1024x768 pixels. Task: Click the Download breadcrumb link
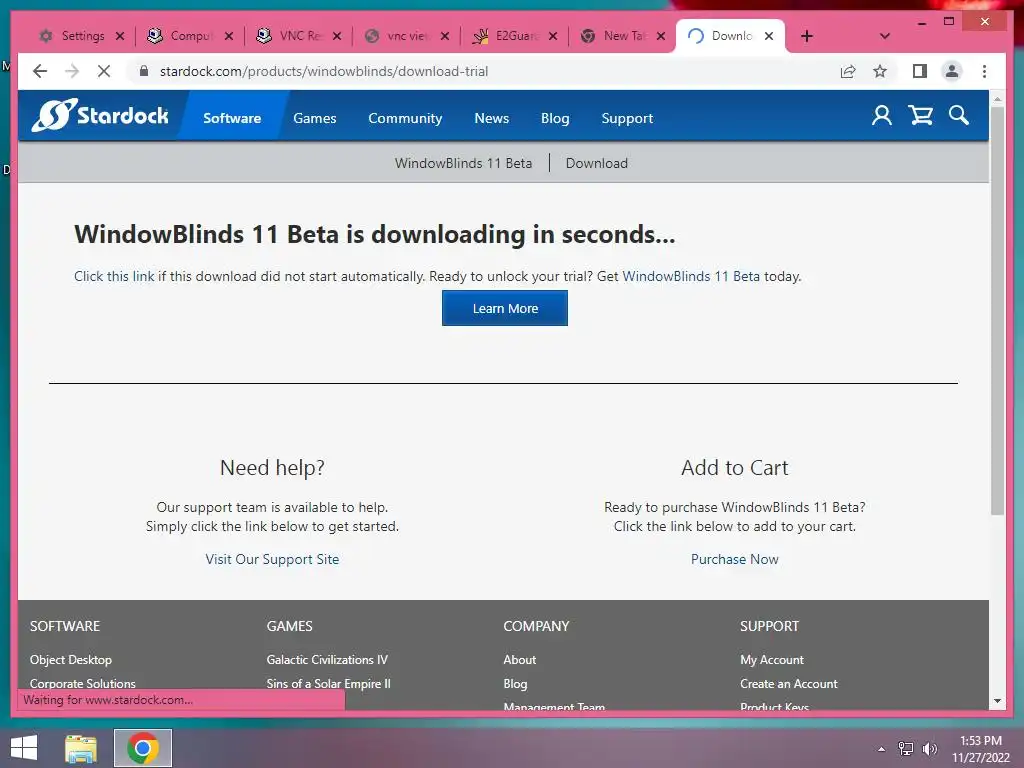click(x=596, y=163)
